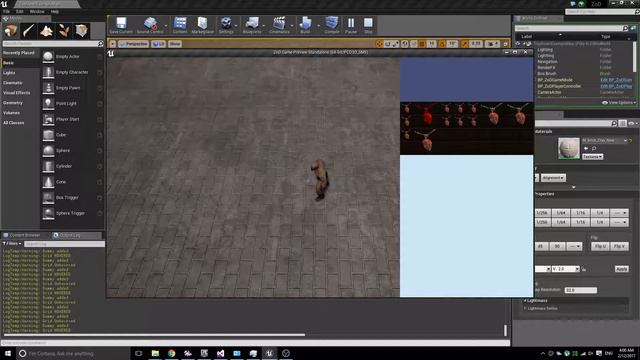The width and height of the screenshot is (640, 360).
Task: Open the Help menu
Action: (x=55, y=11)
